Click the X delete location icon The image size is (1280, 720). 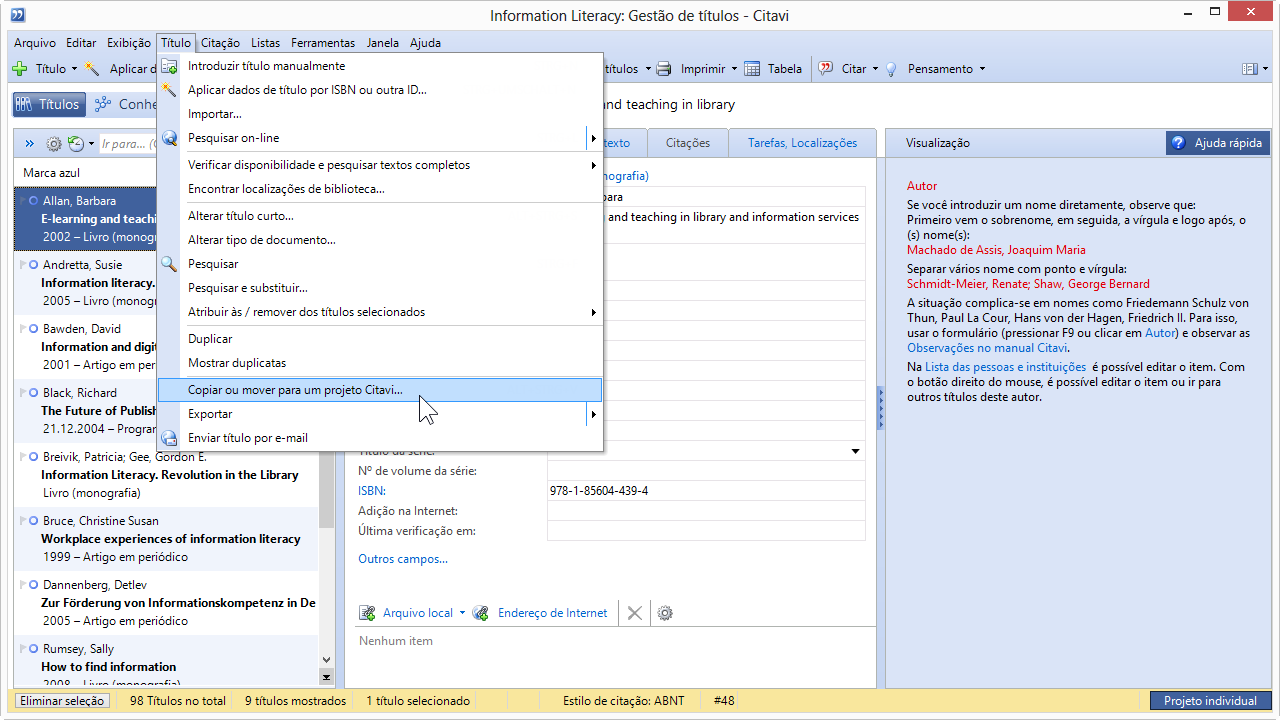pos(634,613)
